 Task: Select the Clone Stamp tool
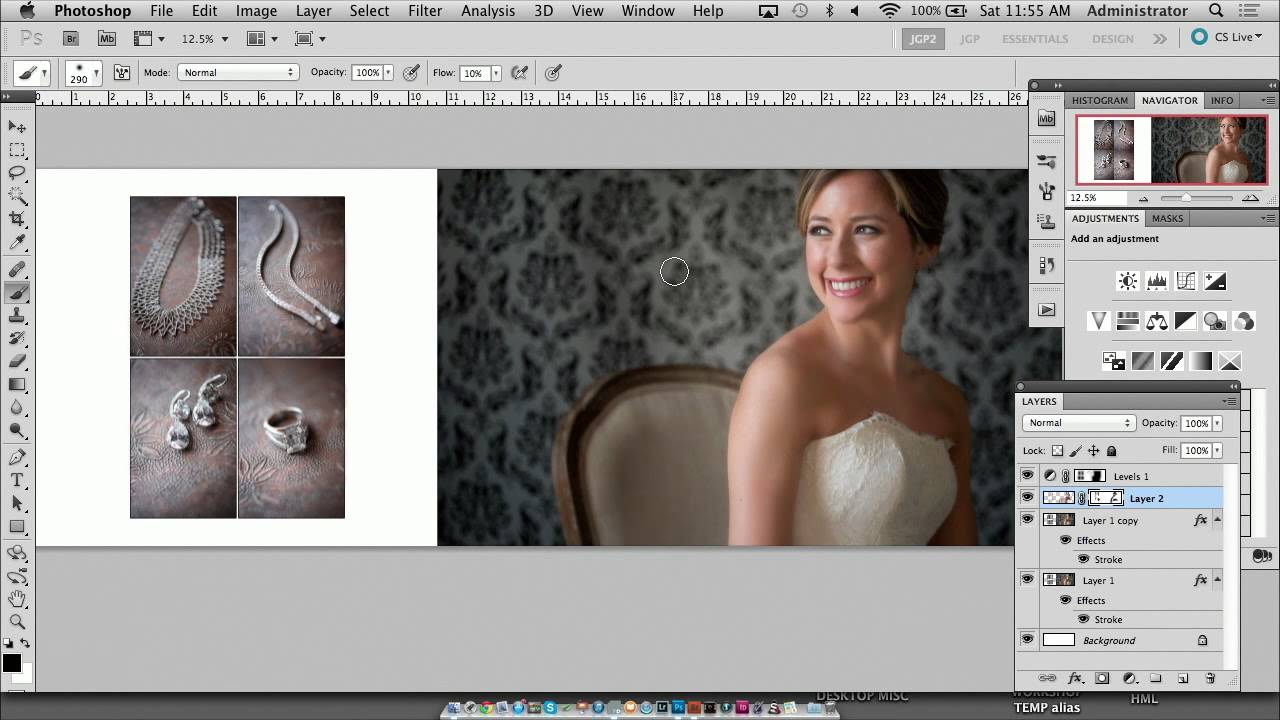(18, 316)
